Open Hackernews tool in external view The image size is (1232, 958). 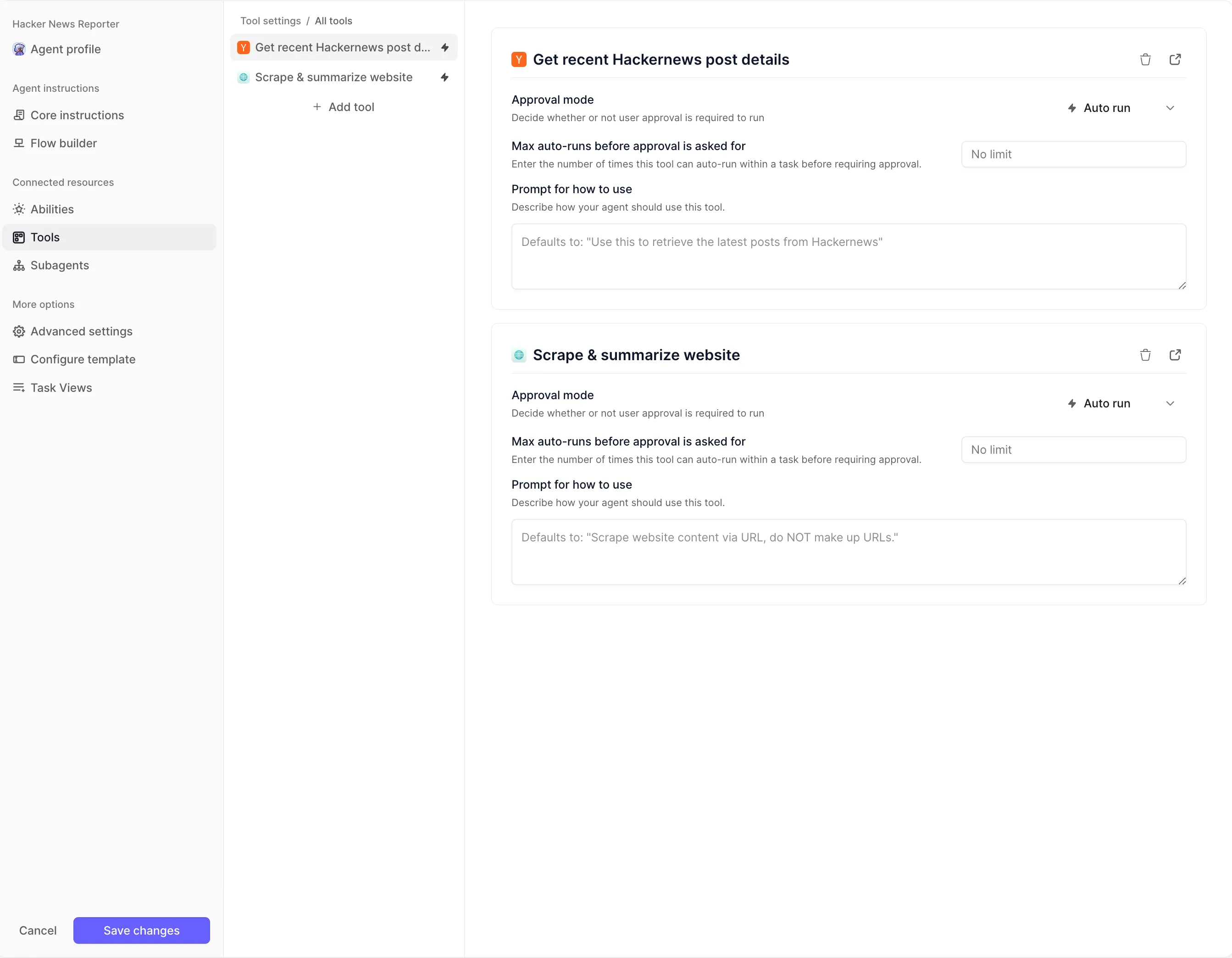pyautogui.click(x=1175, y=59)
